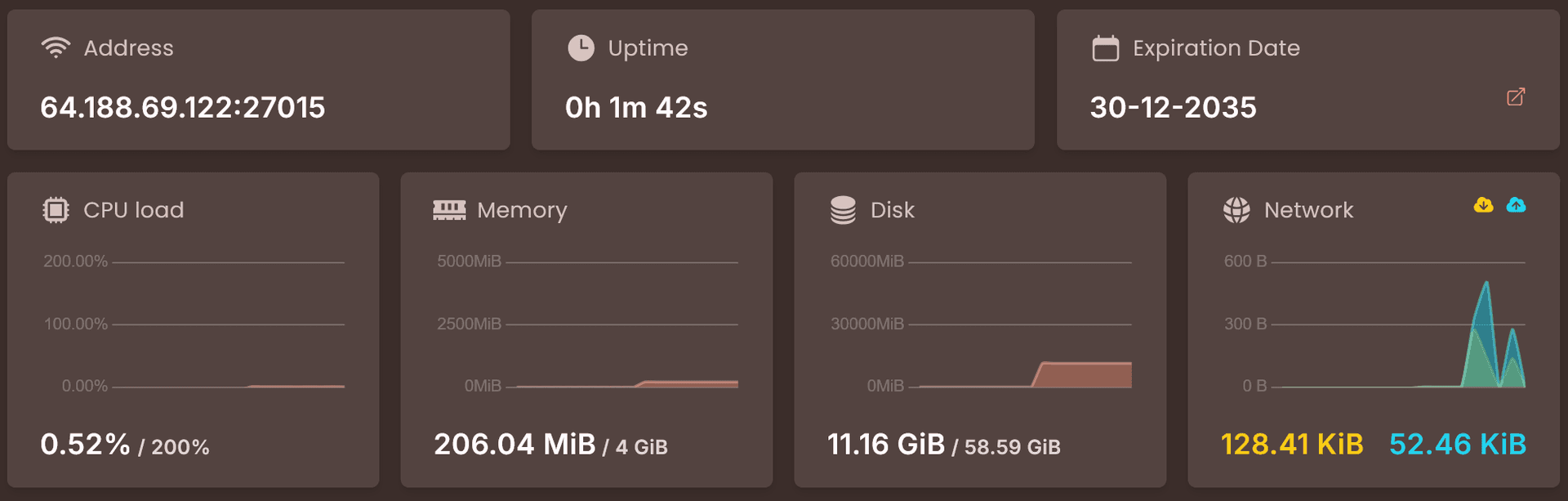Click the Wi-Fi icon next to Address
Viewport: 1568px width, 501px height.
(x=55, y=47)
